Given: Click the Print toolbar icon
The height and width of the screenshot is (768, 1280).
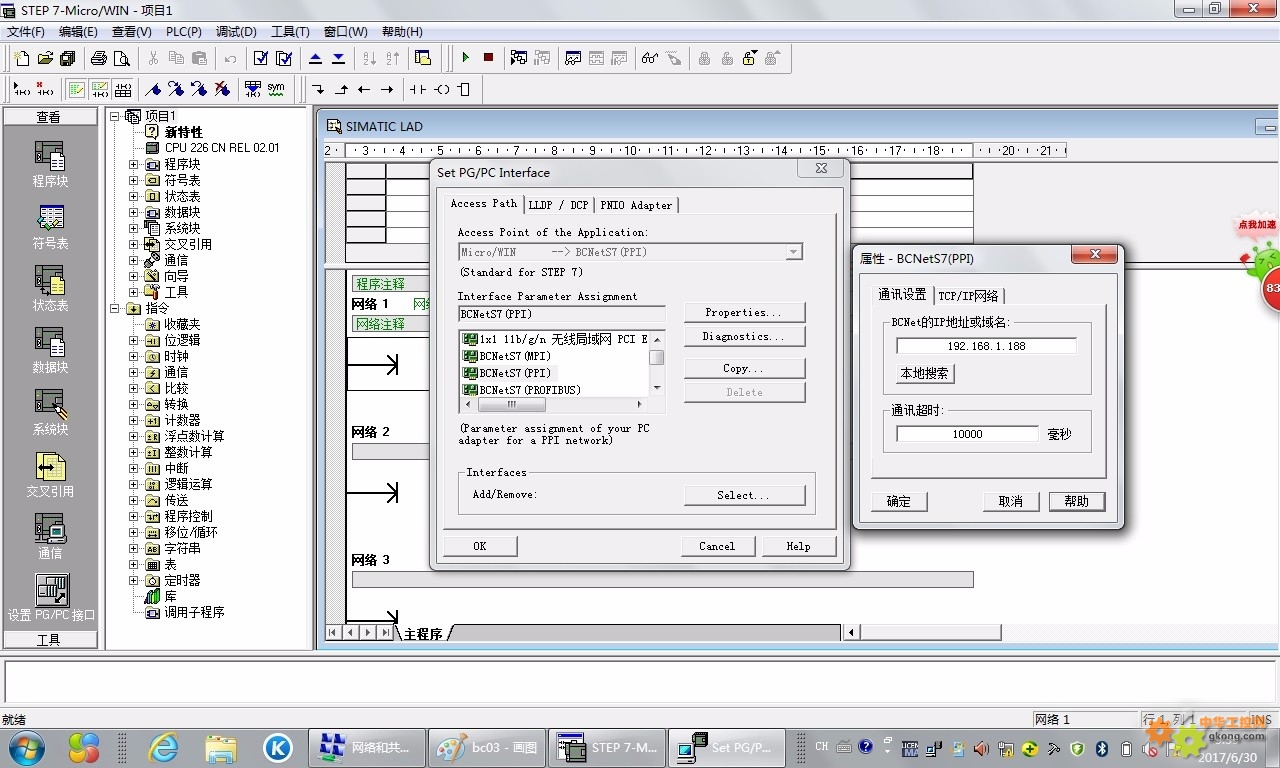Looking at the screenshot, I should pos(98,58).
